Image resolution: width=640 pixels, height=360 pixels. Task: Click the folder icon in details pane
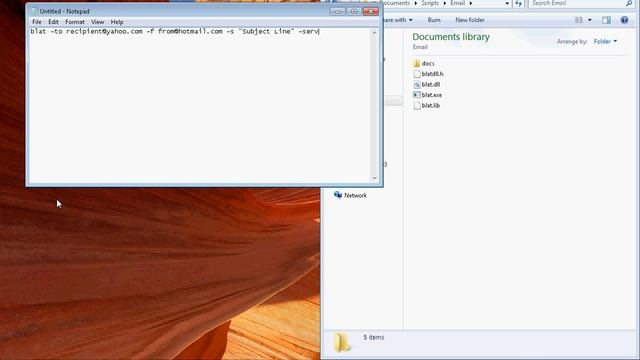(342, 342)
